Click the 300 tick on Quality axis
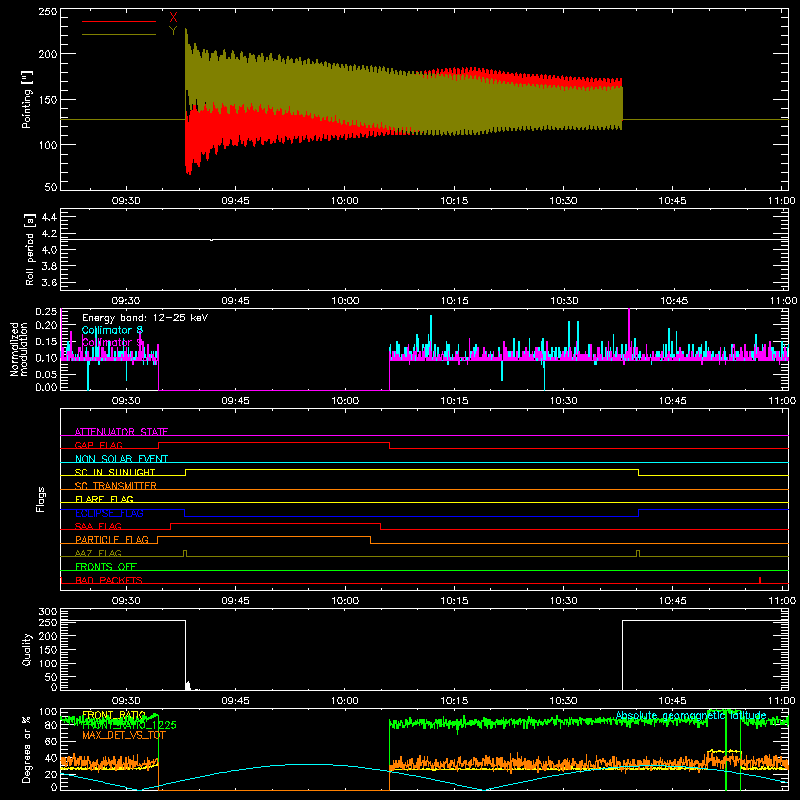 [x=48, y=612]
